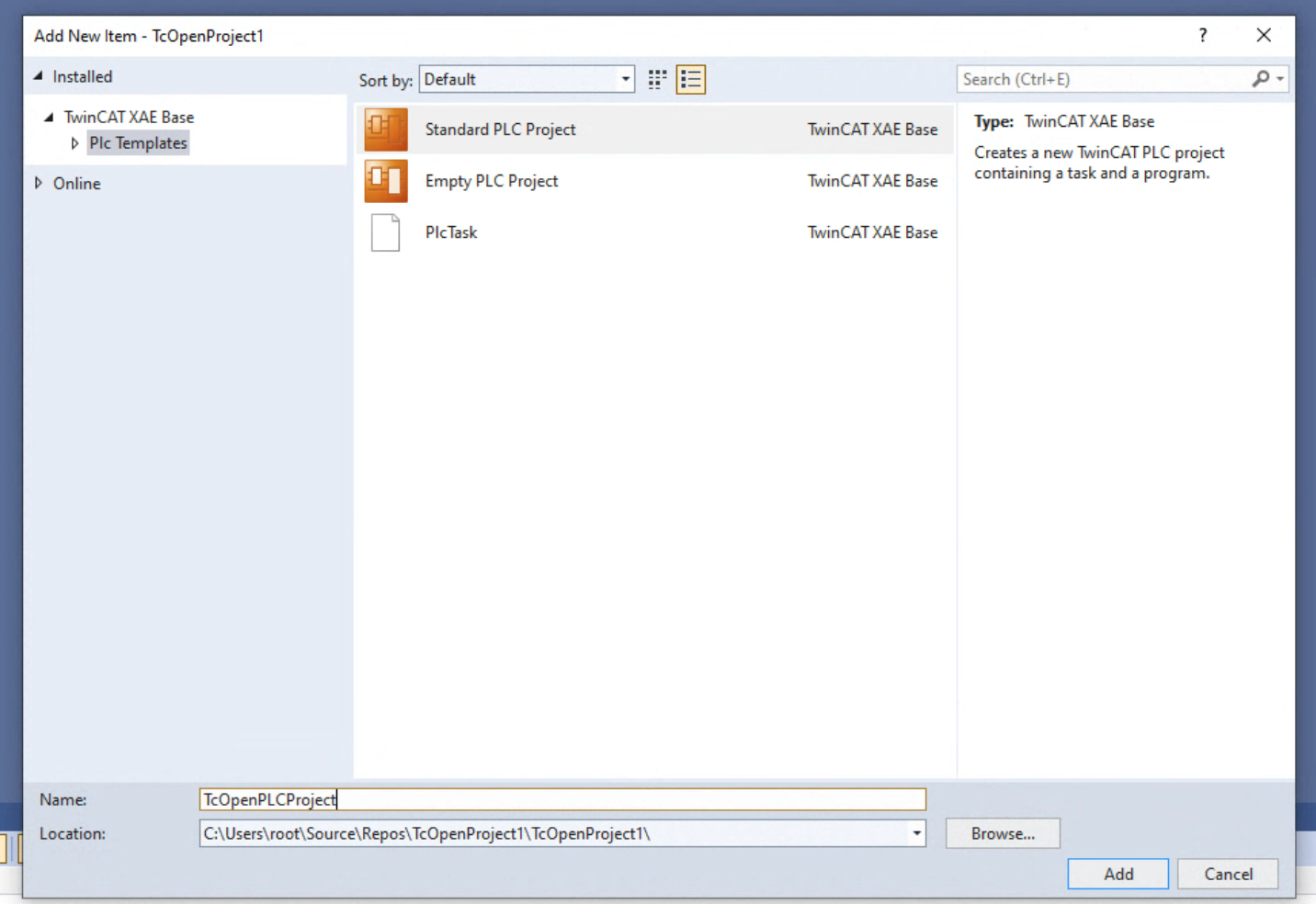This screenshot has height=904, width=1316.
Task: Click the Installed label
Action: (83, 77)
